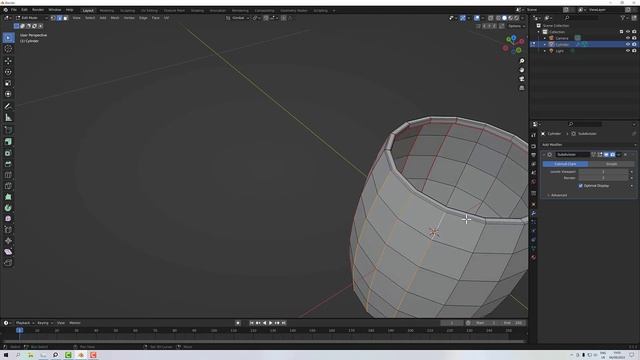Select the Rip Region tool
The image size is (640, 360).
tap(8, 263)
